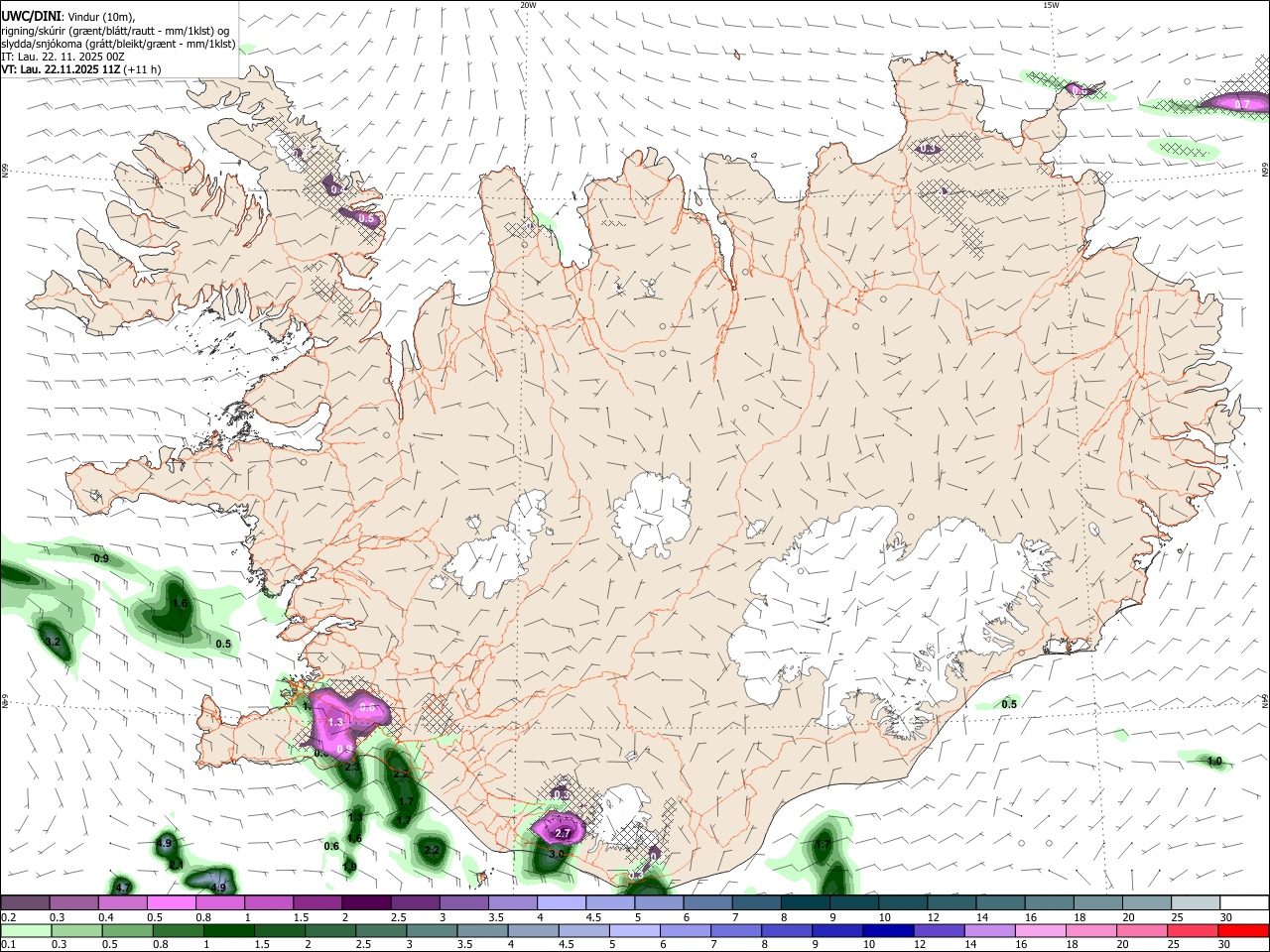Pick the lavender 4–4.5 swatch in top scale
1270x952 pixels.
(x=562, y=903)
